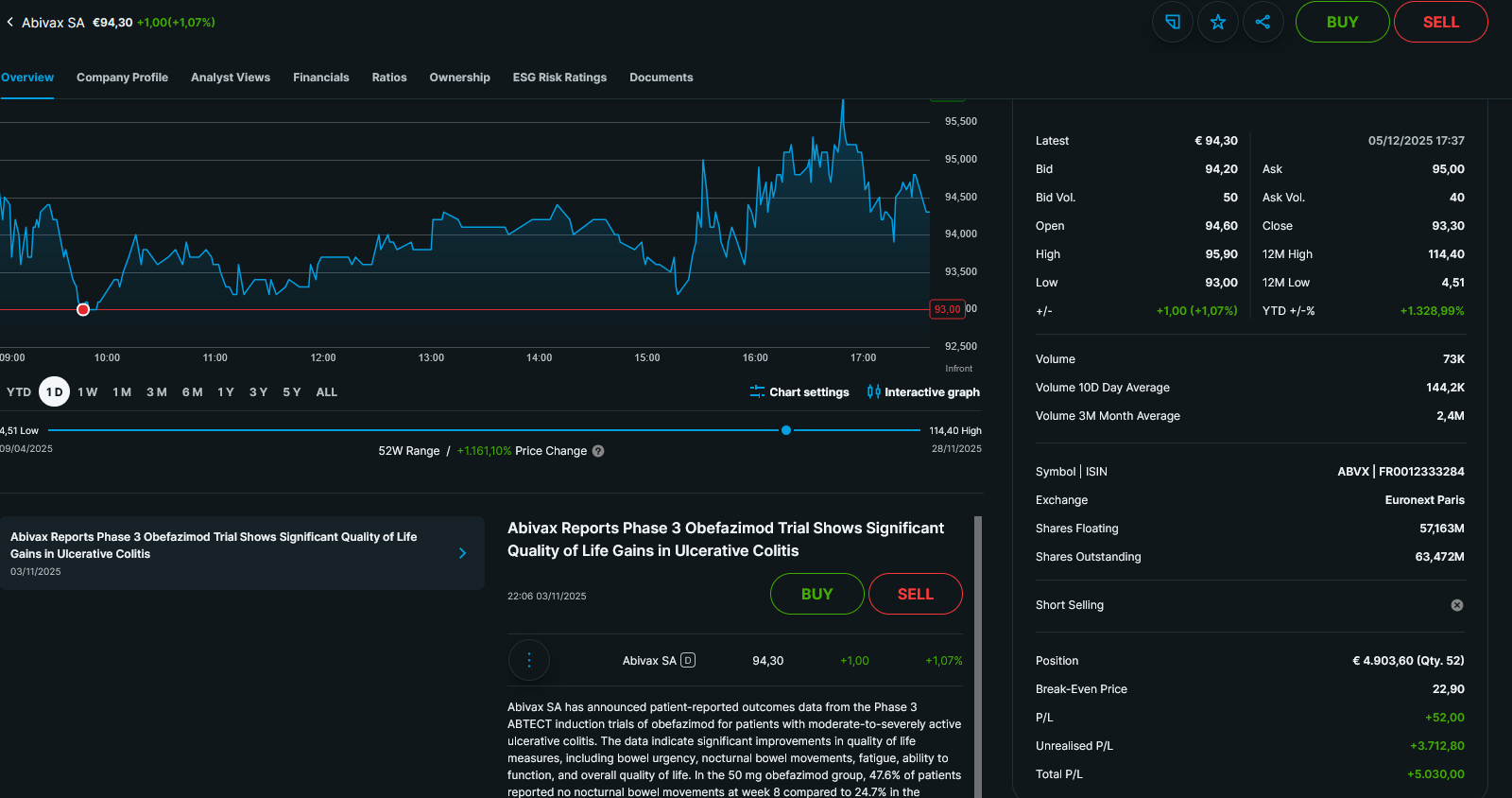Click BUY button under the news headline
Screen dimensions: 1512x798
817,594
